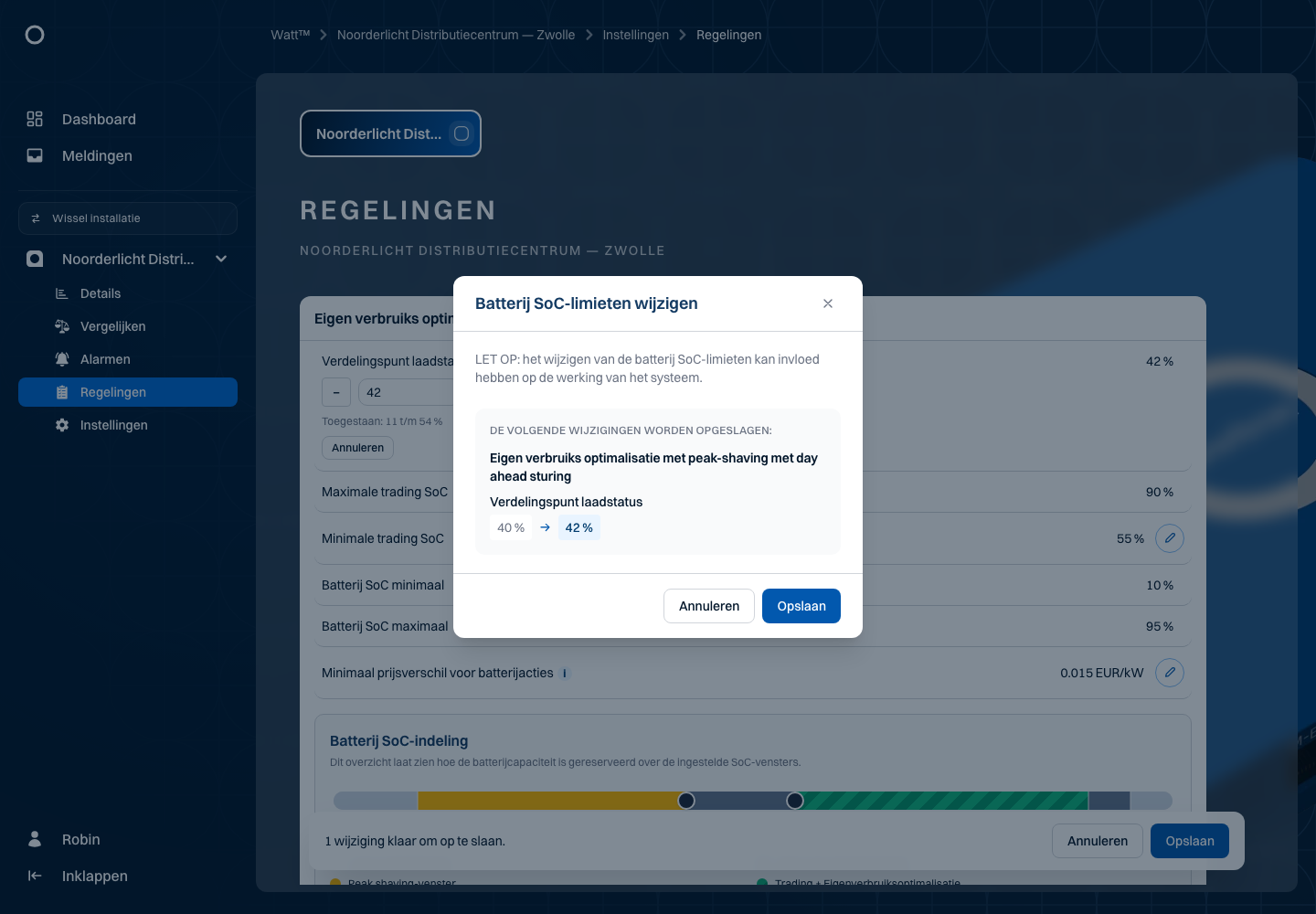Screen dimensions: 1316x914
Task: Click the Inklappen collapse arrow icon
Action: coord(35,876)
